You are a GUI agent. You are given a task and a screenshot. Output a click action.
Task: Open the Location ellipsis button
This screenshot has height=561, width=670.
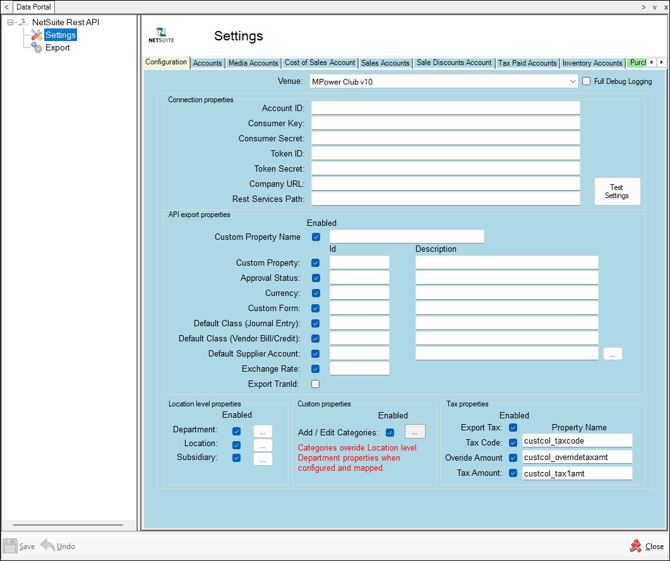(263, 445)
